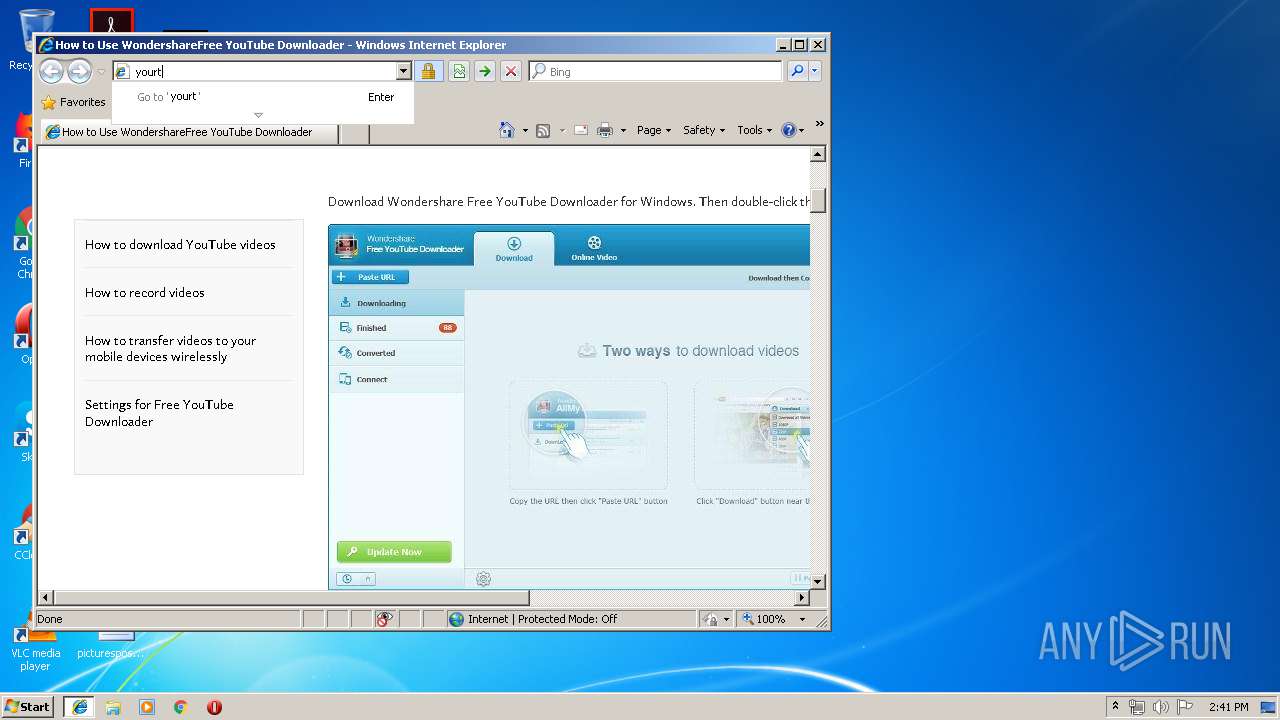Expand the recent pages dropdown arrow

point(101,72)
